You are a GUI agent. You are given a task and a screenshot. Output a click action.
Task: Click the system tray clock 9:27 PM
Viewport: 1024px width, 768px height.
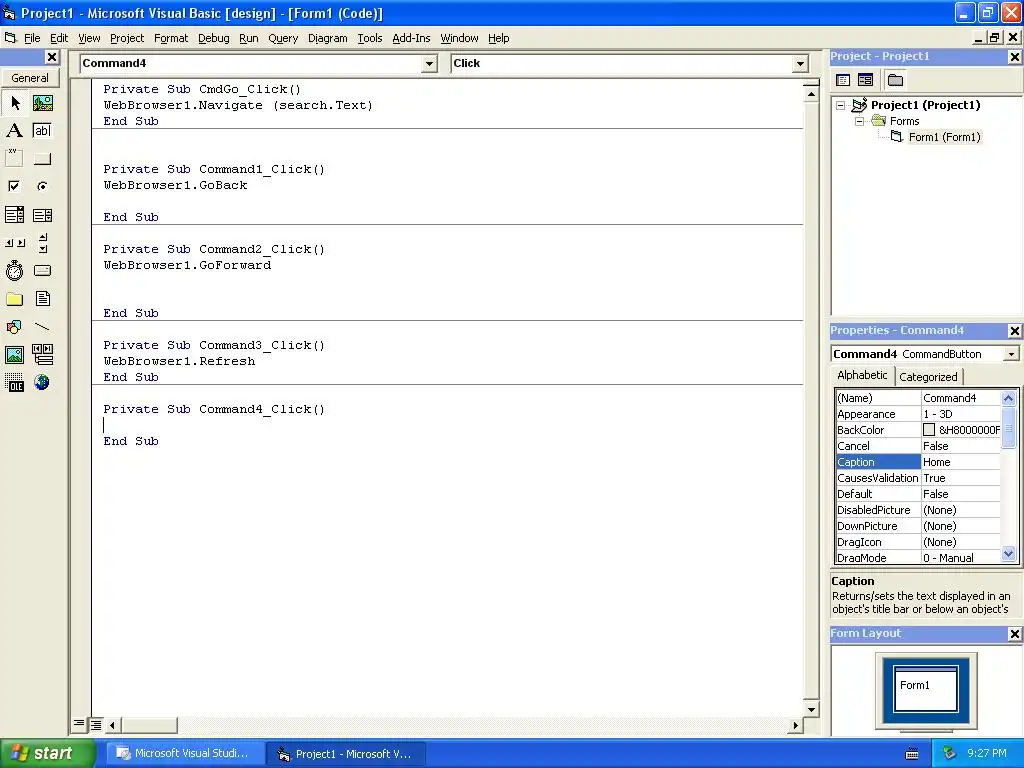tap(987, 753)
